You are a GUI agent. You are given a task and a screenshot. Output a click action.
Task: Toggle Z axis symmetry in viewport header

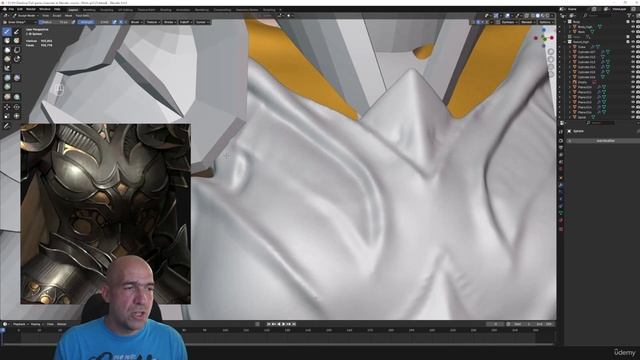tap(487, 22)
